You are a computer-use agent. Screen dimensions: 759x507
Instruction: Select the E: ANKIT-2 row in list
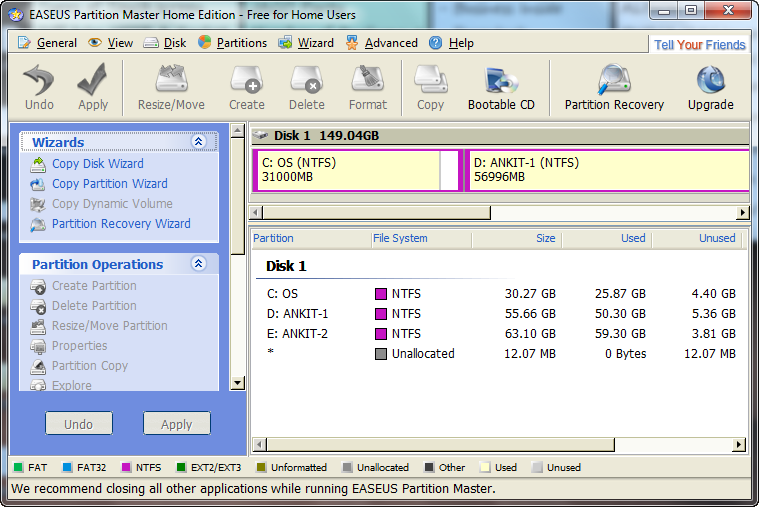[501, 334]
